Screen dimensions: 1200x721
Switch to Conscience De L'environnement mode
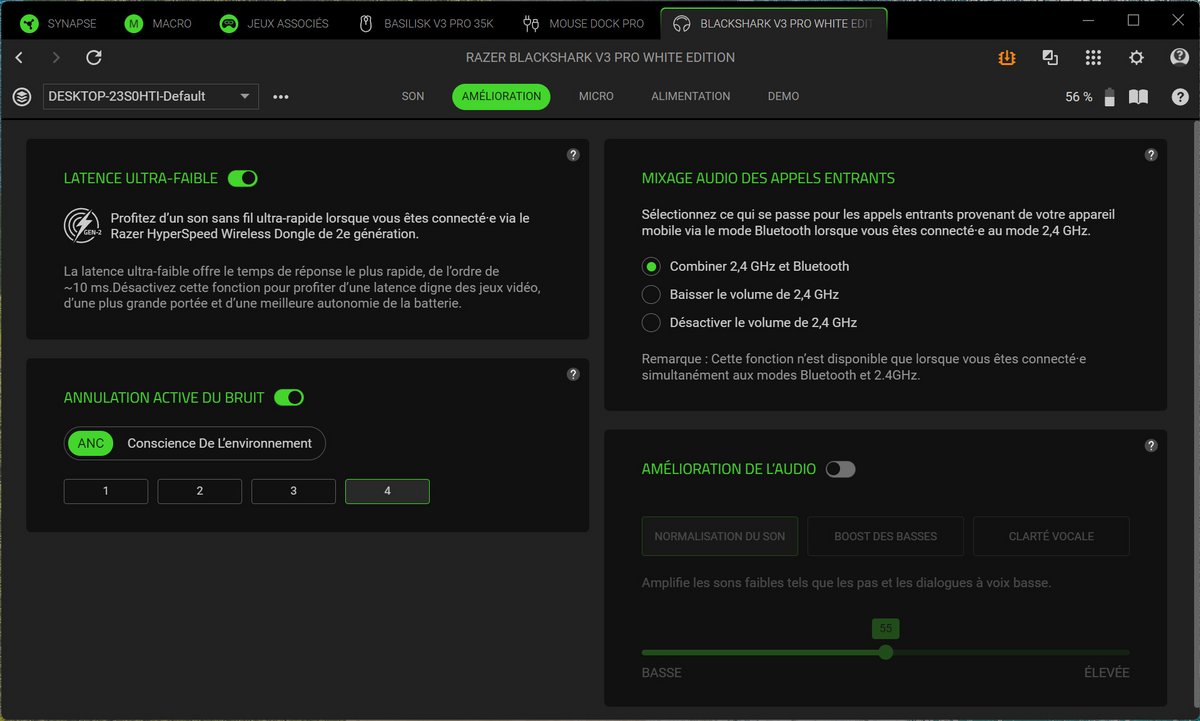[x=220, y=443]
